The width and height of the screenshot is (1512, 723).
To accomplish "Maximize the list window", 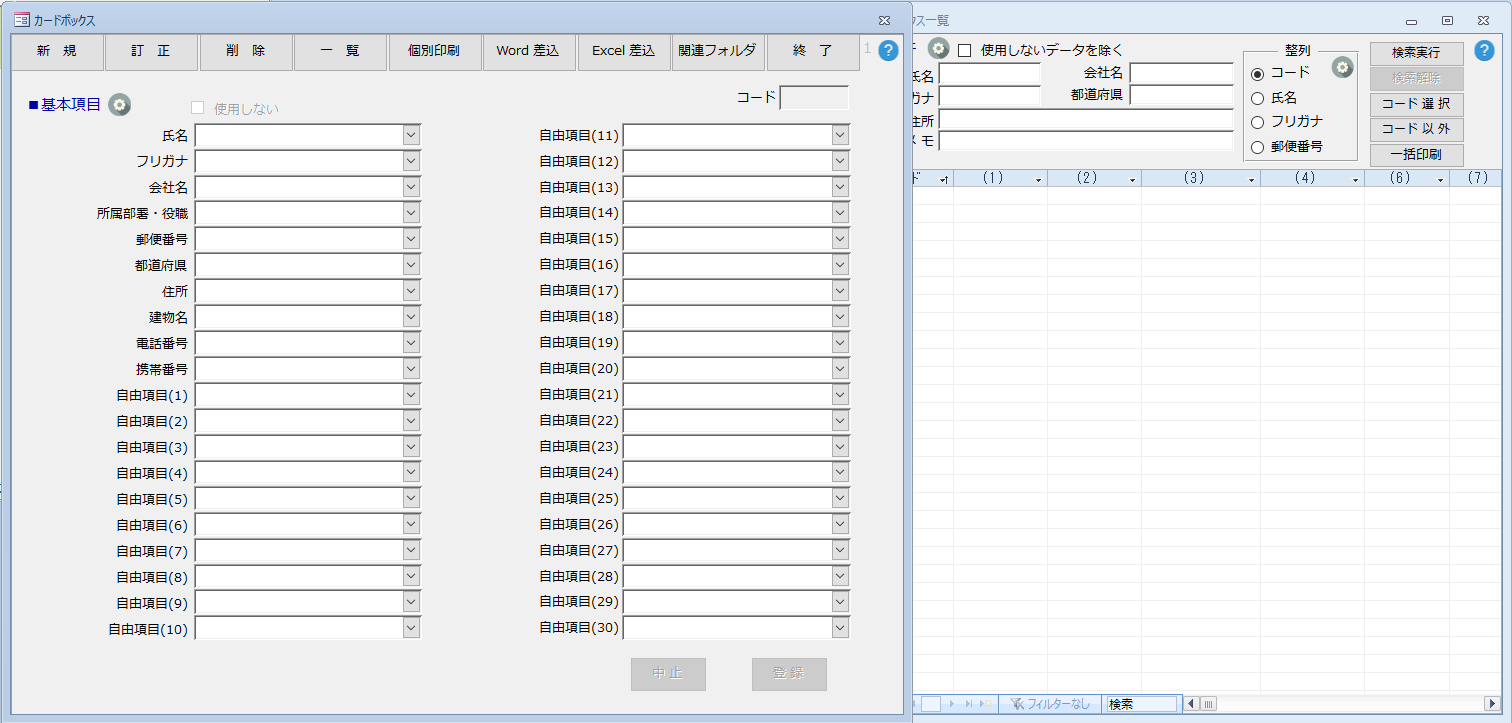I will (1447, 20).
